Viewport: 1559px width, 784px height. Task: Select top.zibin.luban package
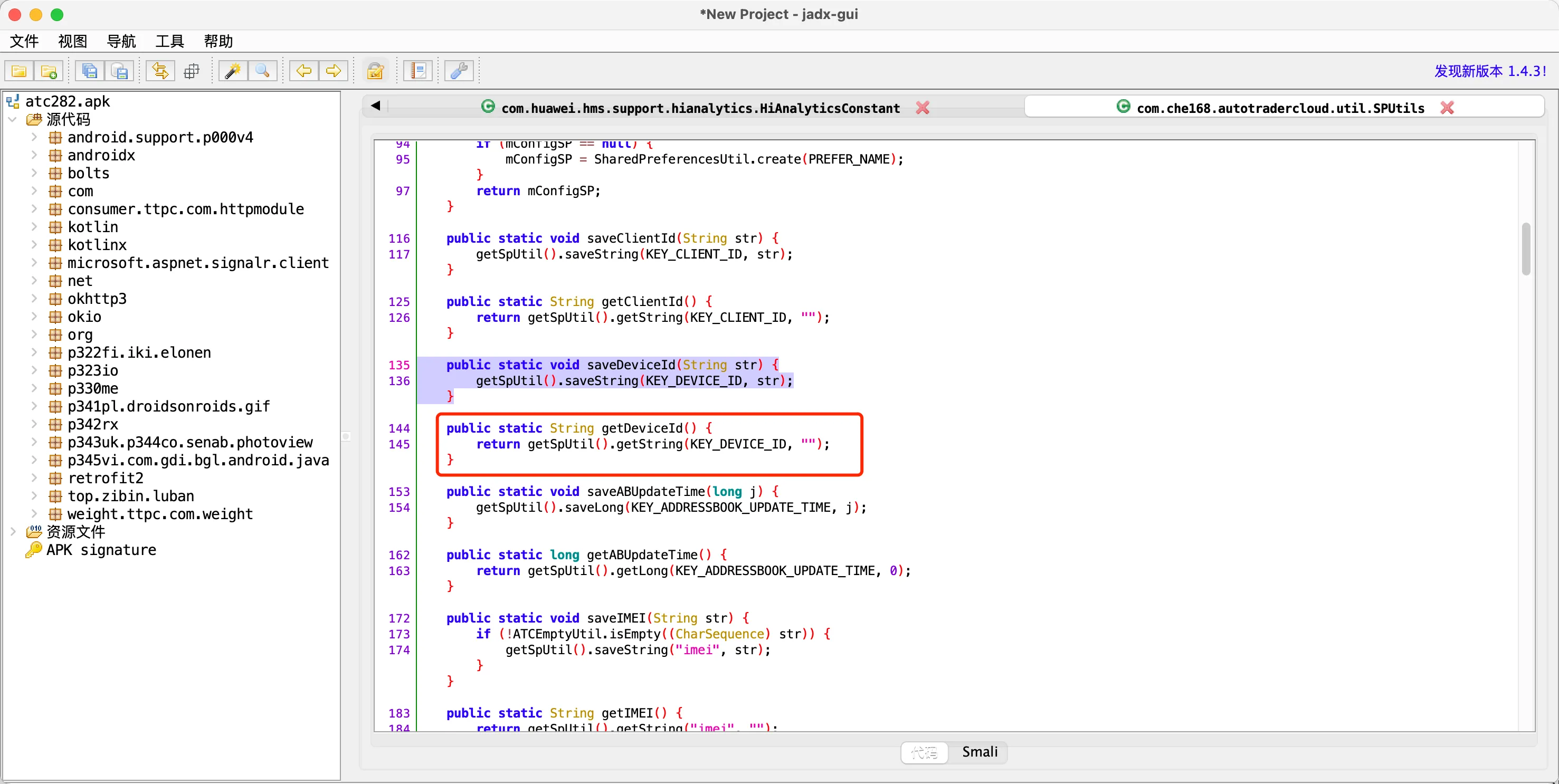(131, 496)
